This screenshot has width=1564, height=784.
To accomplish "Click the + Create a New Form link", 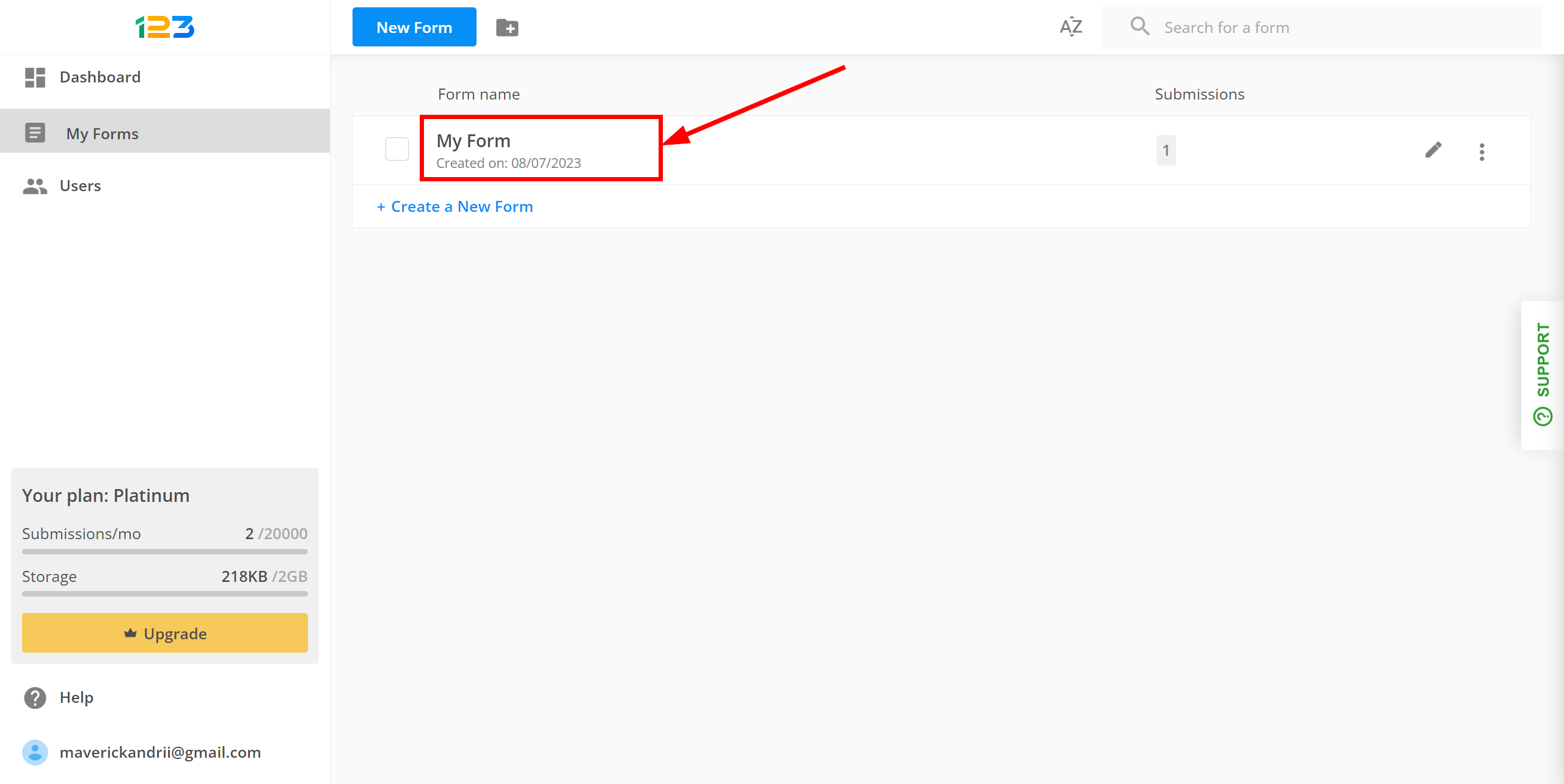I will pyautogui.click(x=454, y=206).
